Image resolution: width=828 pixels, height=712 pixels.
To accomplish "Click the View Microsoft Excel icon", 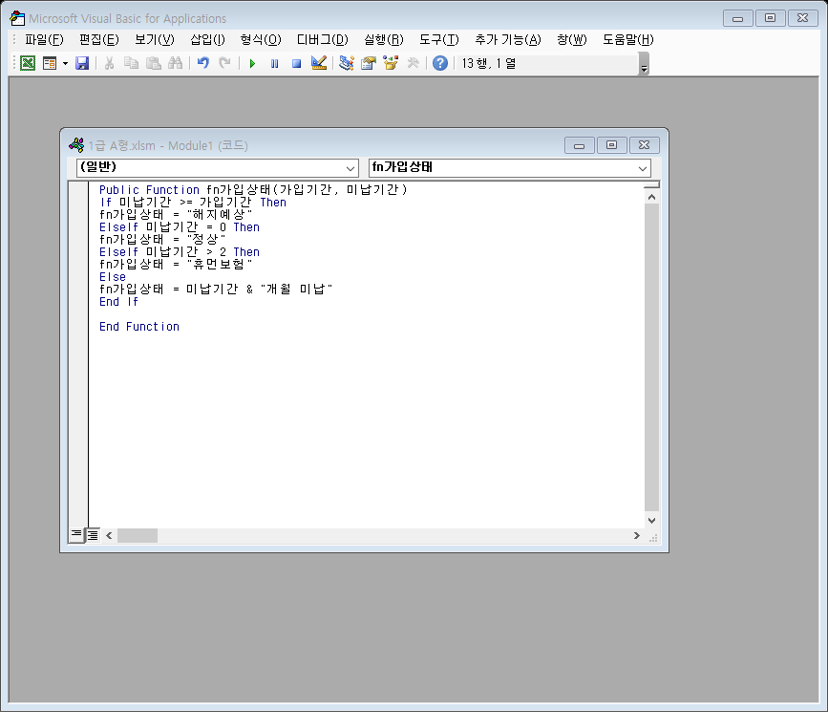I will click(x=28, y=63).
